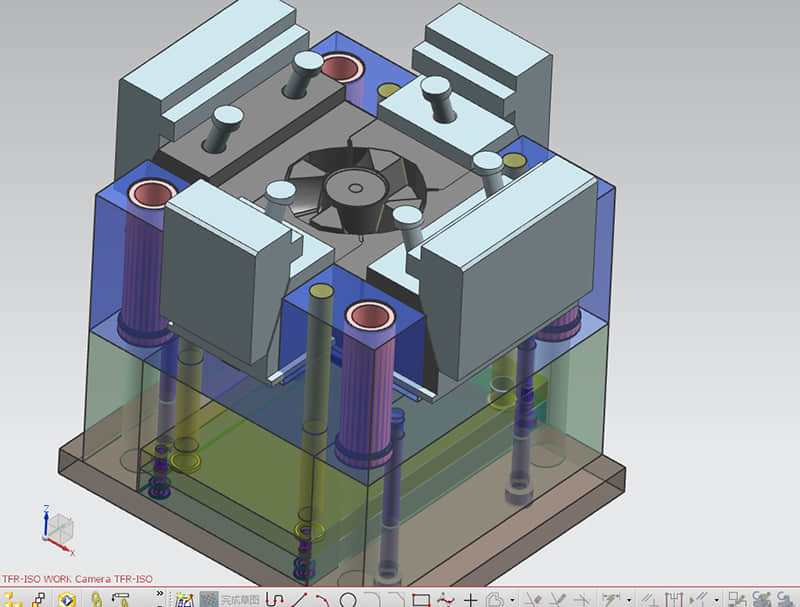
Task: Open the constraint tools dropdown arrow
Action: click(x=716, y=600)
